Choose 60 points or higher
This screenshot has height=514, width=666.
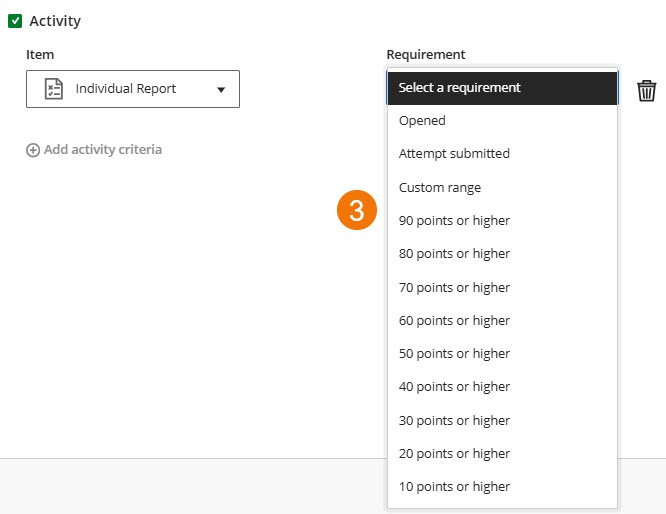454,321
